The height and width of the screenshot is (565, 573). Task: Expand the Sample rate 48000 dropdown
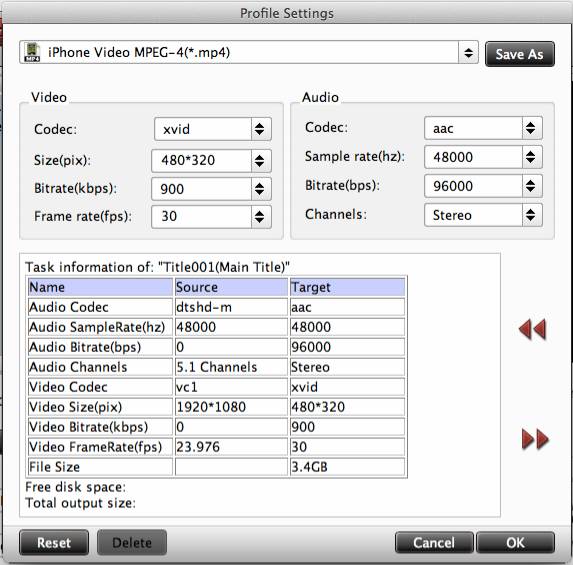pyautogui.click(x=483, y=157)
